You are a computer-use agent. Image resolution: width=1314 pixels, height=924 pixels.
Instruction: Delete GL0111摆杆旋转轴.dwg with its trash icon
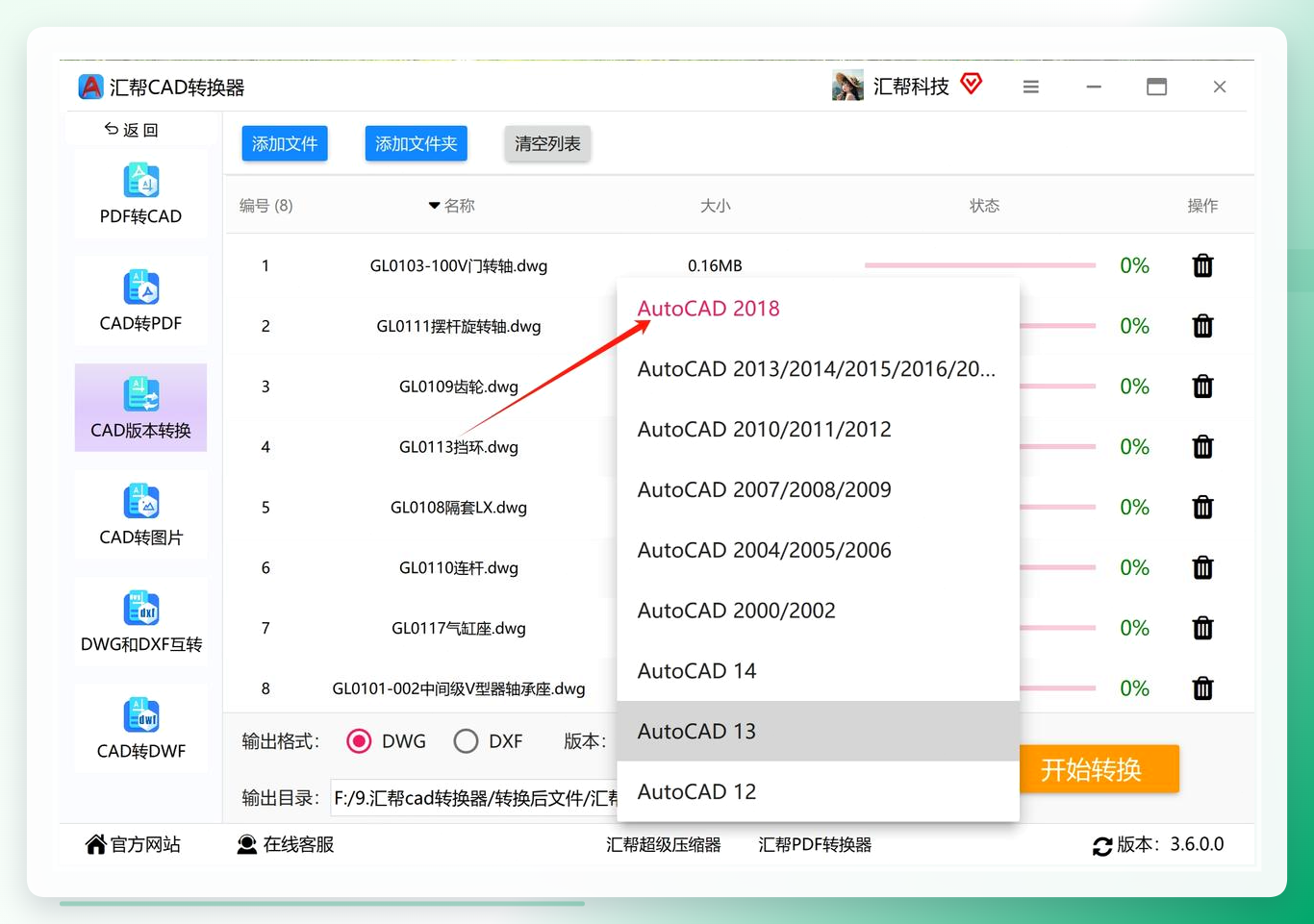click(1202, 326)
